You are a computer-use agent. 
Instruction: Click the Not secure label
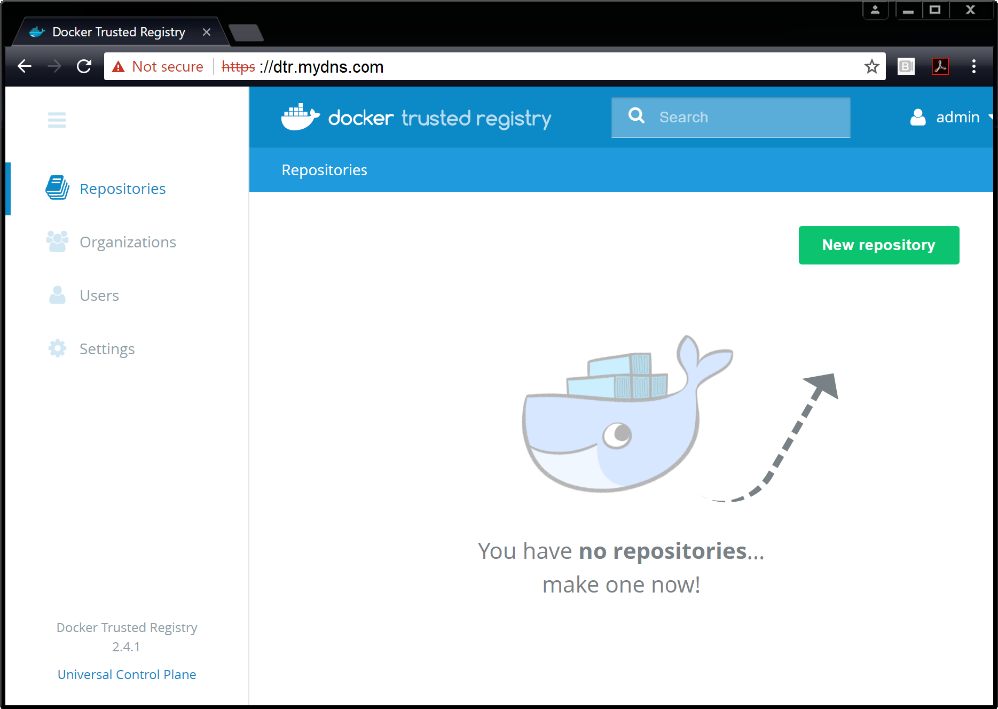coord(167,67)
